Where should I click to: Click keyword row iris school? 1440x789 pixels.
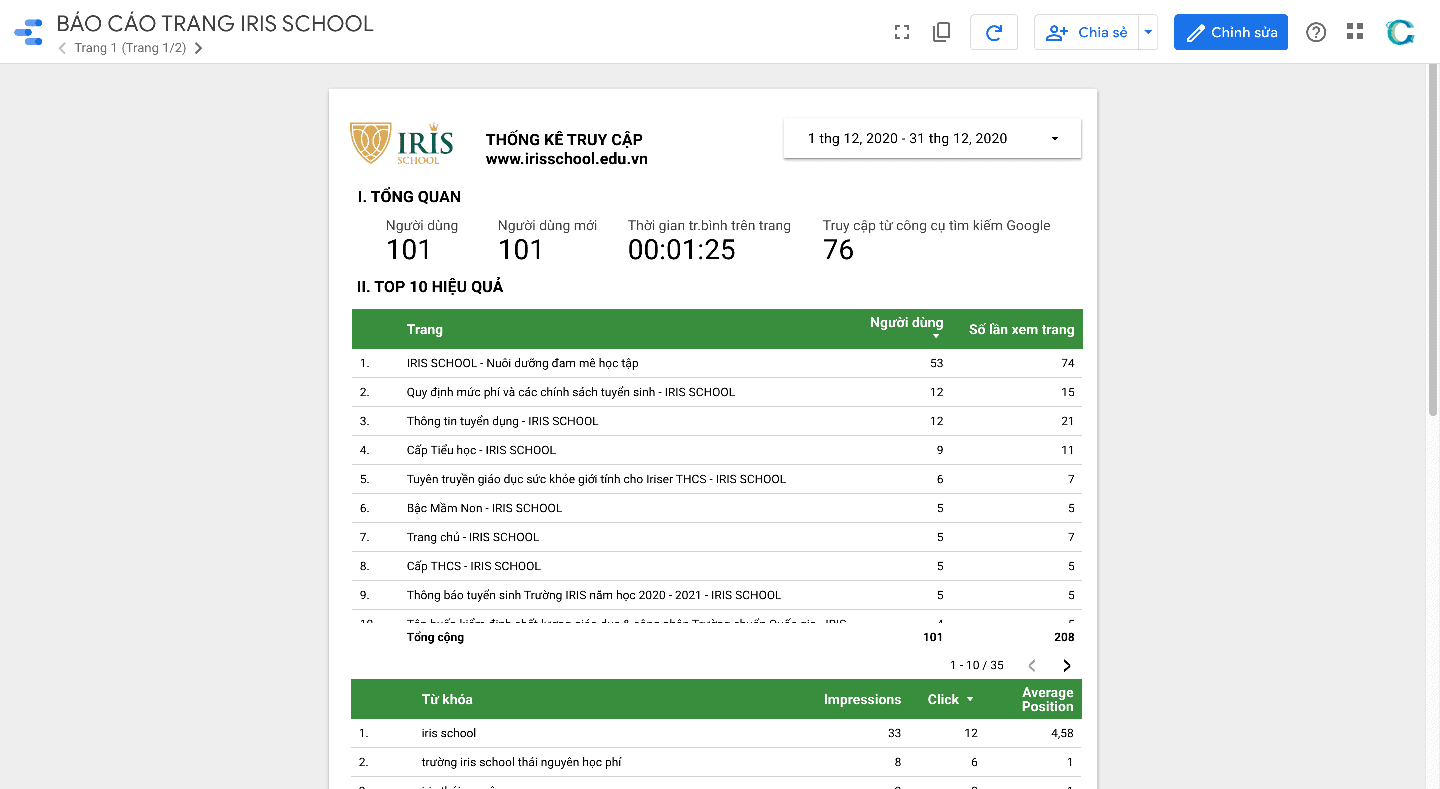point(716,733)
